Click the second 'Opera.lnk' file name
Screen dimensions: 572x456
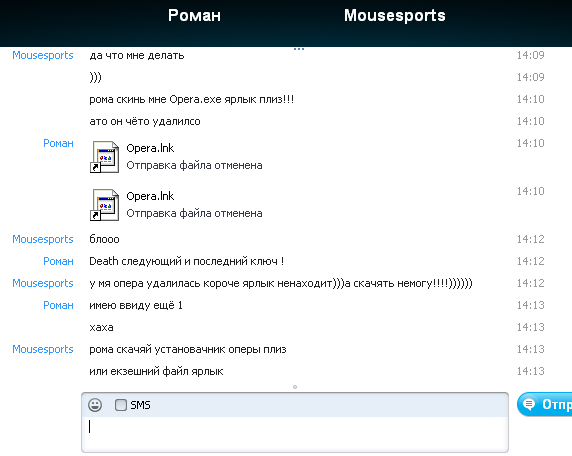coord(150,196)
